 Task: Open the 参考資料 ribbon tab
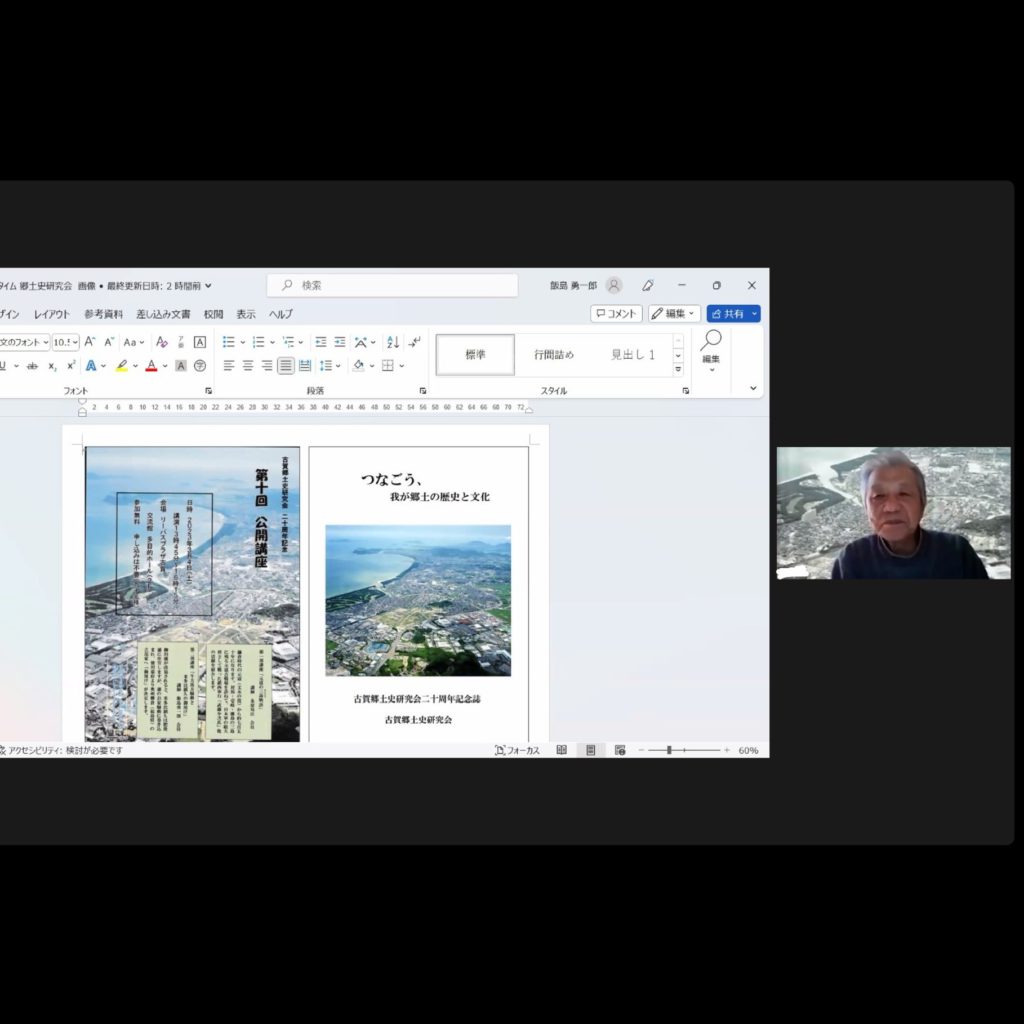coord(103,314)
